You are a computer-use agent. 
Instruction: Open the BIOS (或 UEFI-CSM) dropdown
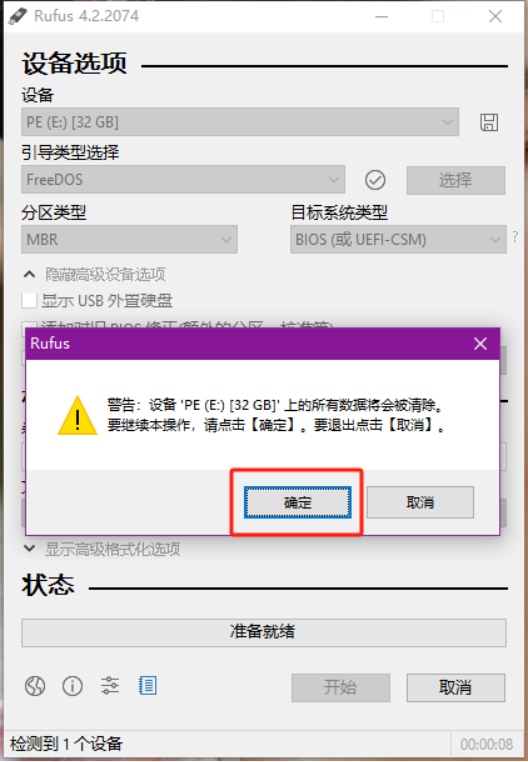398,239
